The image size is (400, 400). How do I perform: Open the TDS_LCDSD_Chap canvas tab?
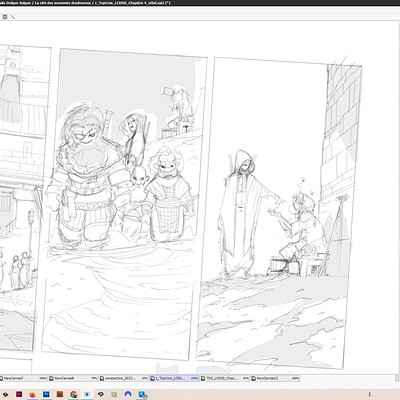(x=225, y=378)
